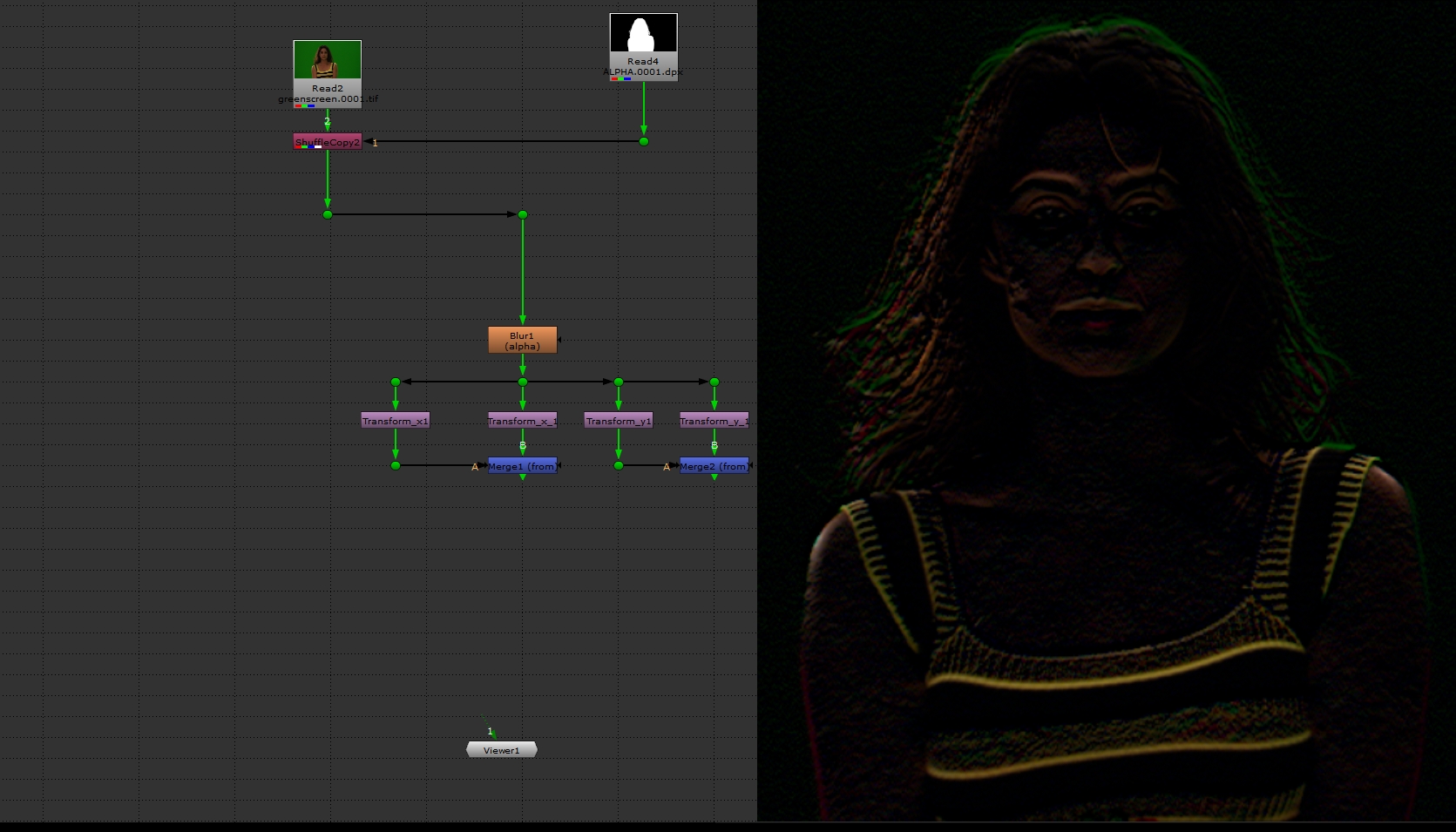Viewport: 1456px width, 832px height.
Task: Select the Blur1 (alpha) node
Action: pyautogui.click(x=522, y=341)
